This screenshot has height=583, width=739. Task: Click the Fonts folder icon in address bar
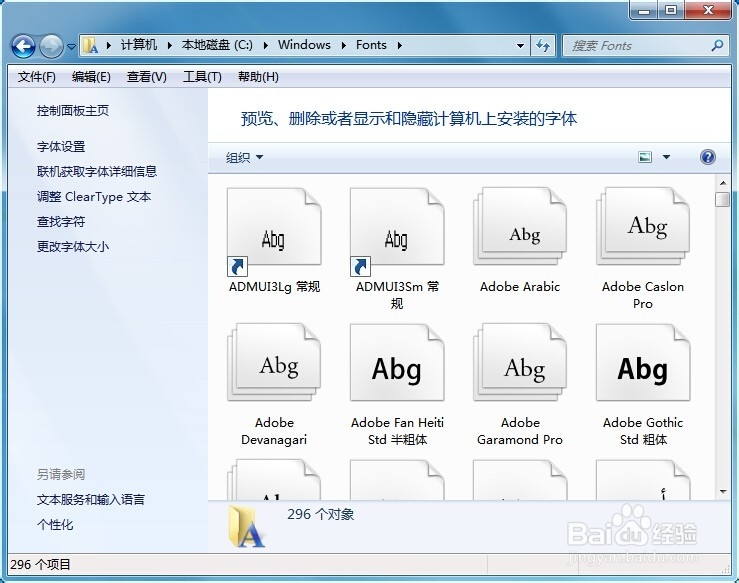click(90, 46)
